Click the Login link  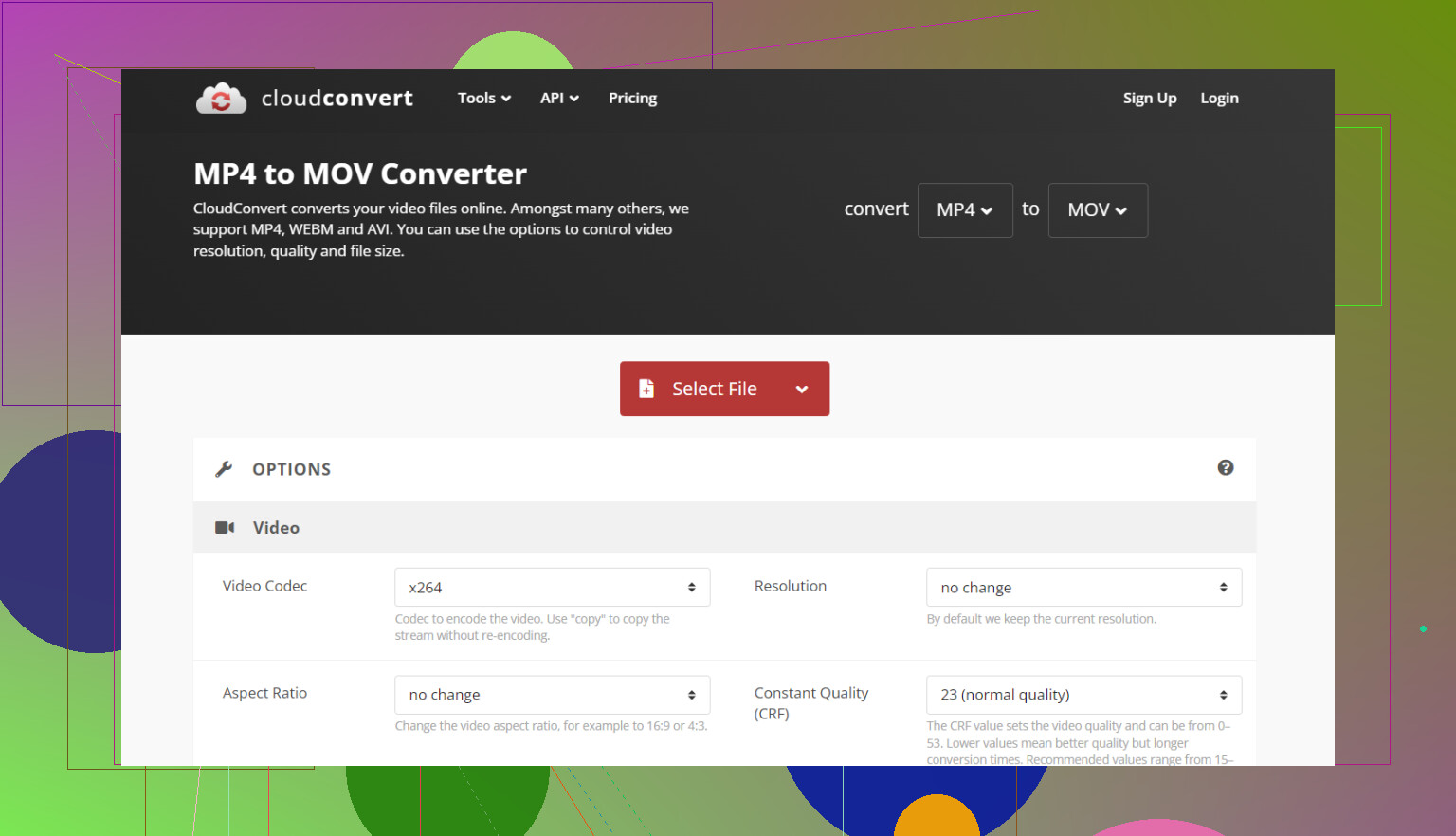pyautogui.click(x=1219, y=98)
